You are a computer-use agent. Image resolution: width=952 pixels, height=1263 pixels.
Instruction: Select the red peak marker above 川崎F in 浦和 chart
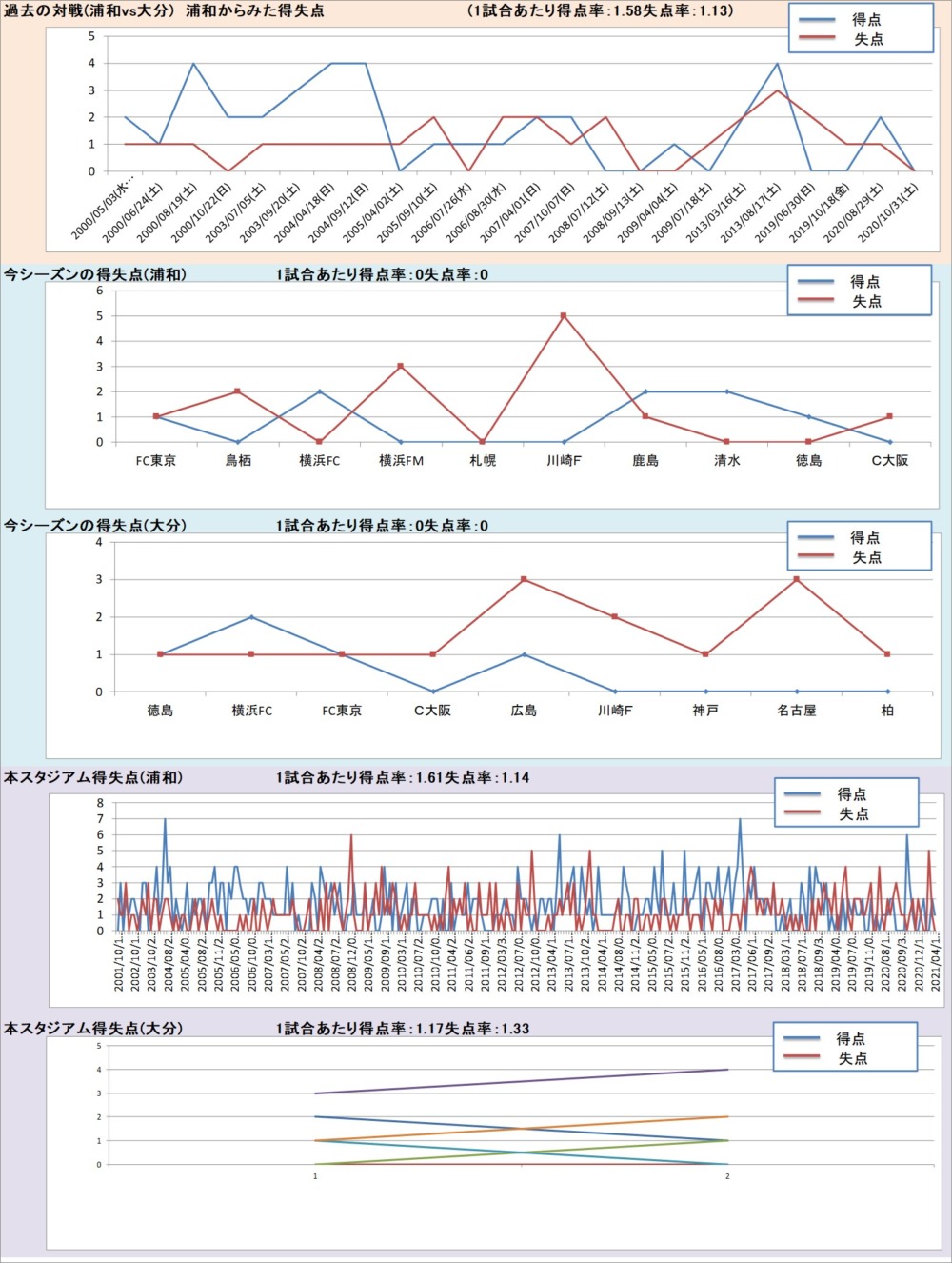564,316
